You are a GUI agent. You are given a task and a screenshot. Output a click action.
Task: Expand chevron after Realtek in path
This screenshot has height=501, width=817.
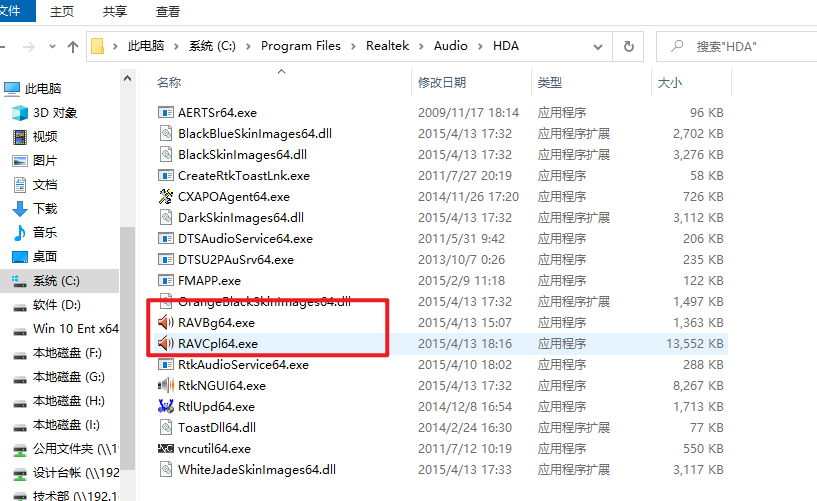click(421, 46)
